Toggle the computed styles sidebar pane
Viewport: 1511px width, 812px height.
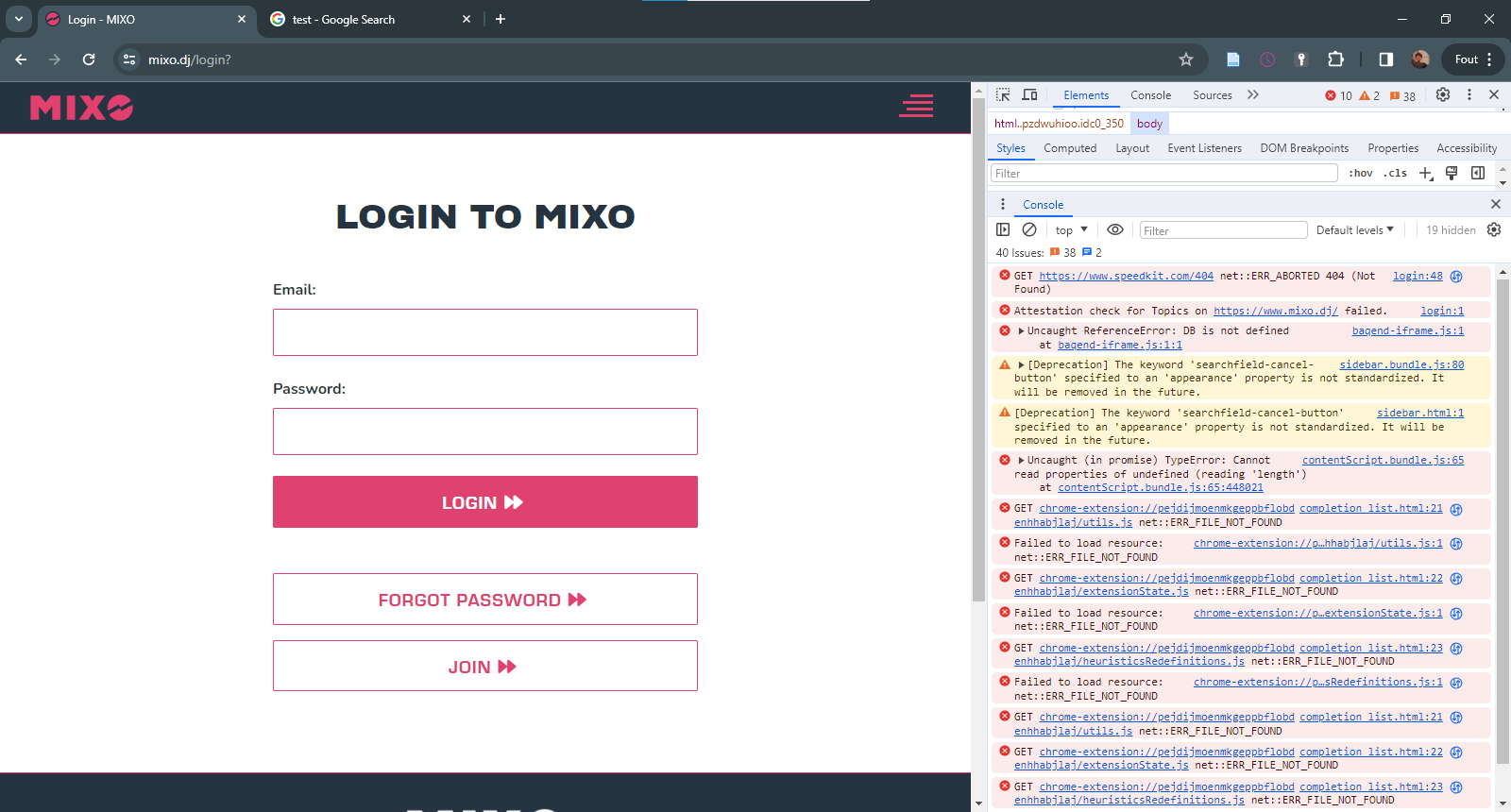pos(1478,173)
